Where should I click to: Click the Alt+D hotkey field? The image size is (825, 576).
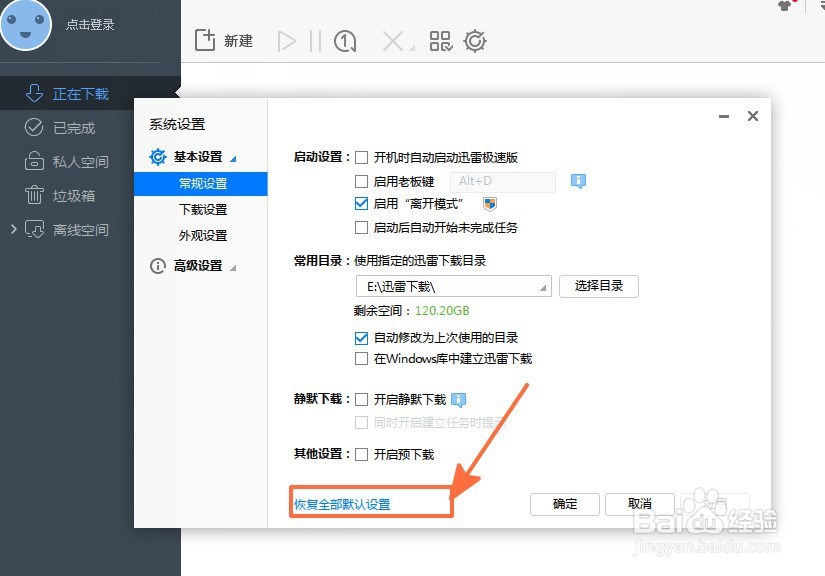click(x=502, y=181)
